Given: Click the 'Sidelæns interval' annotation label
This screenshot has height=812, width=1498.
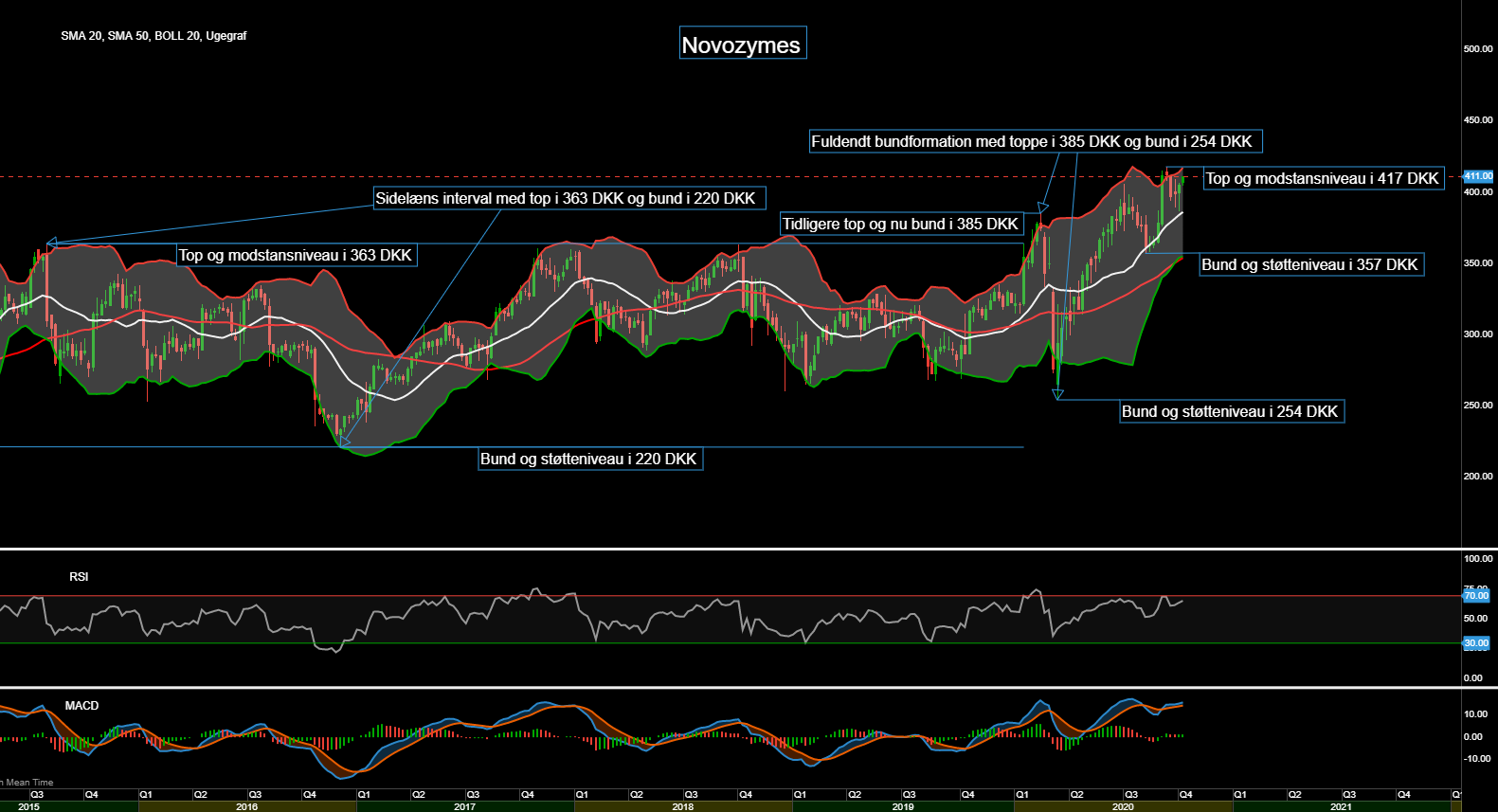Looking at the screenshot, I should point(569,198).
